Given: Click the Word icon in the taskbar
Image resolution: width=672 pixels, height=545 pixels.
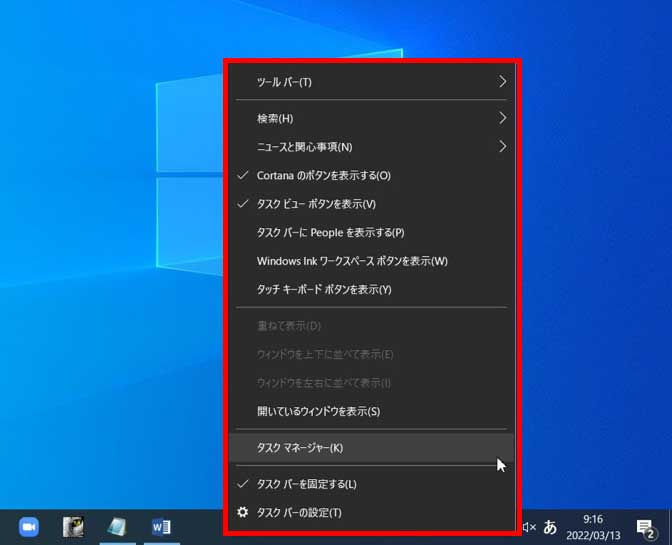Looking at the screenshot, I should click(161, 527).
